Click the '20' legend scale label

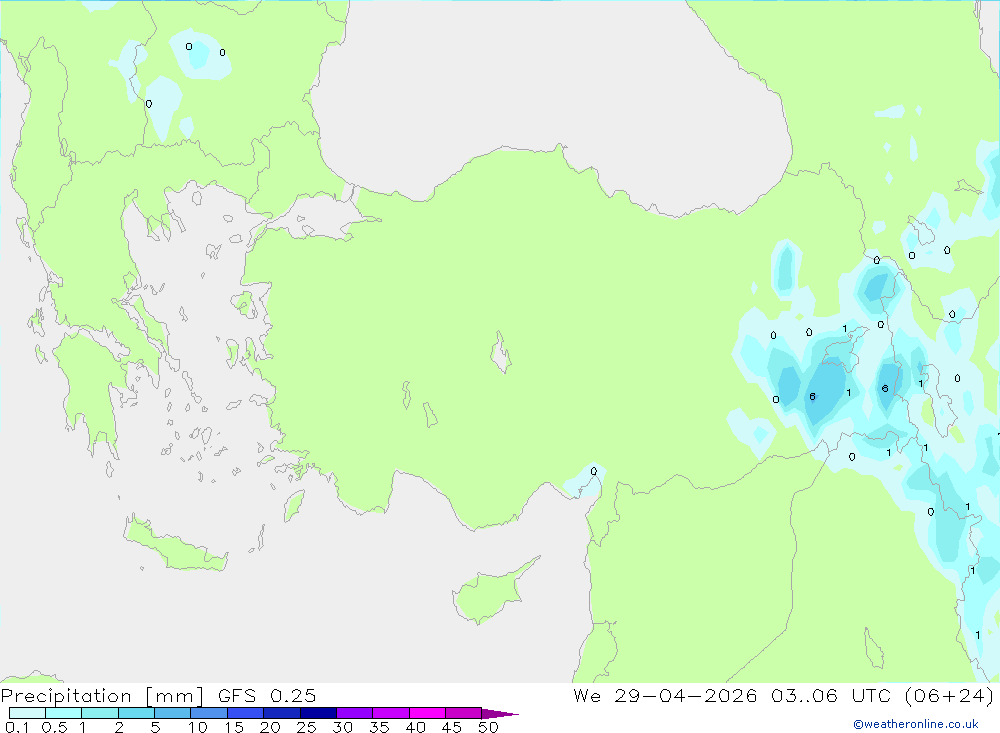270,727
